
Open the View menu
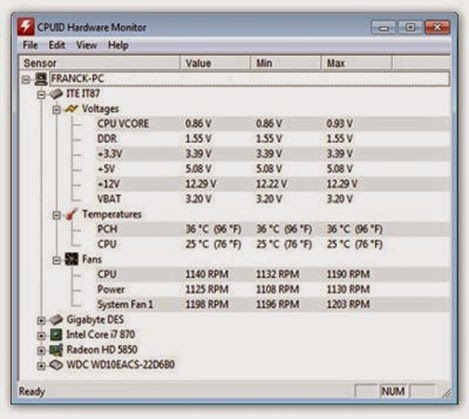point(86,45)
